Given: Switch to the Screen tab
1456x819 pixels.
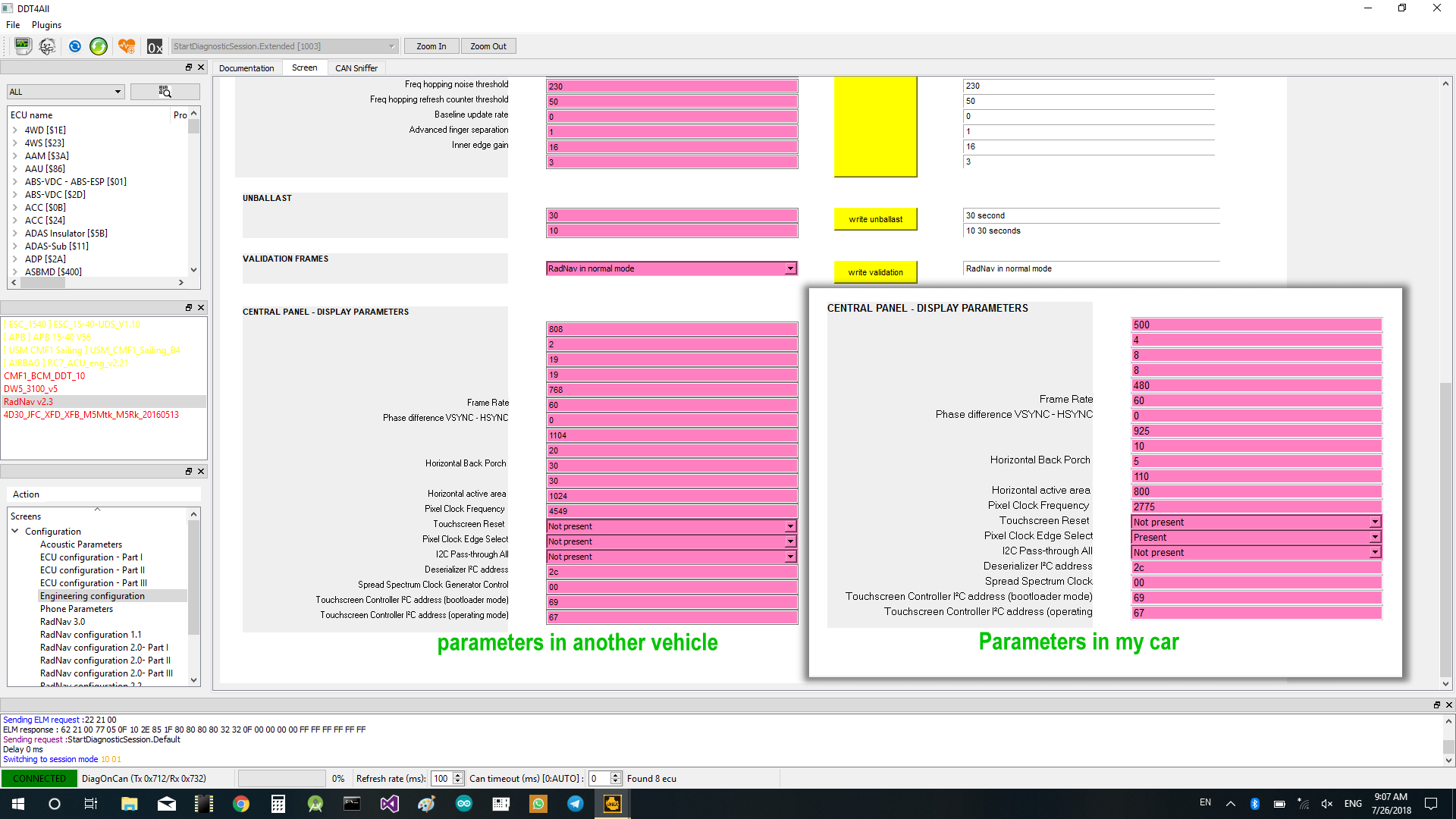Looking at the screenshot, I should pyautogui.click(x=304, y=67).
